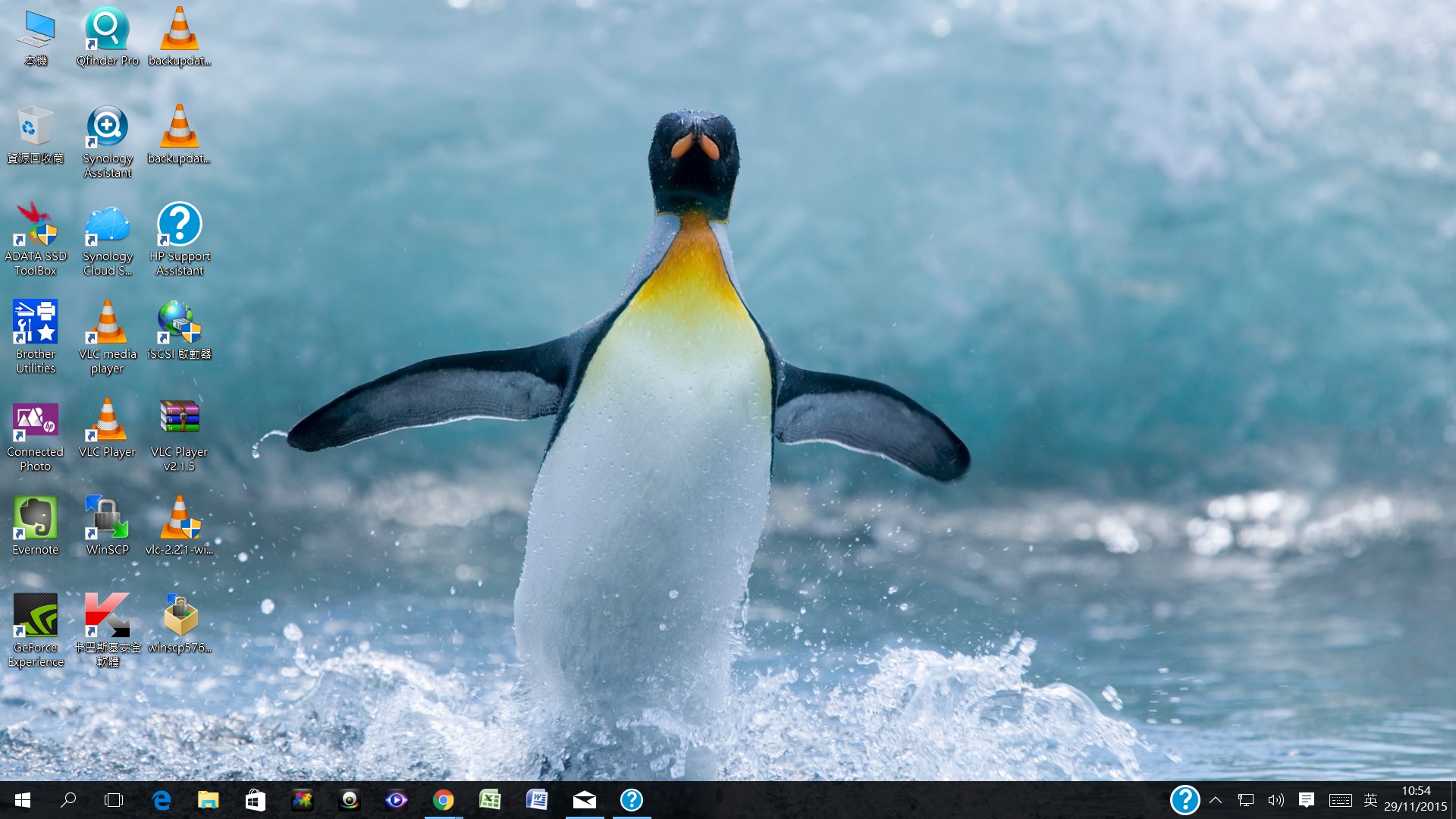Open the Windows Store taskbar icon

tap(256, 800)
